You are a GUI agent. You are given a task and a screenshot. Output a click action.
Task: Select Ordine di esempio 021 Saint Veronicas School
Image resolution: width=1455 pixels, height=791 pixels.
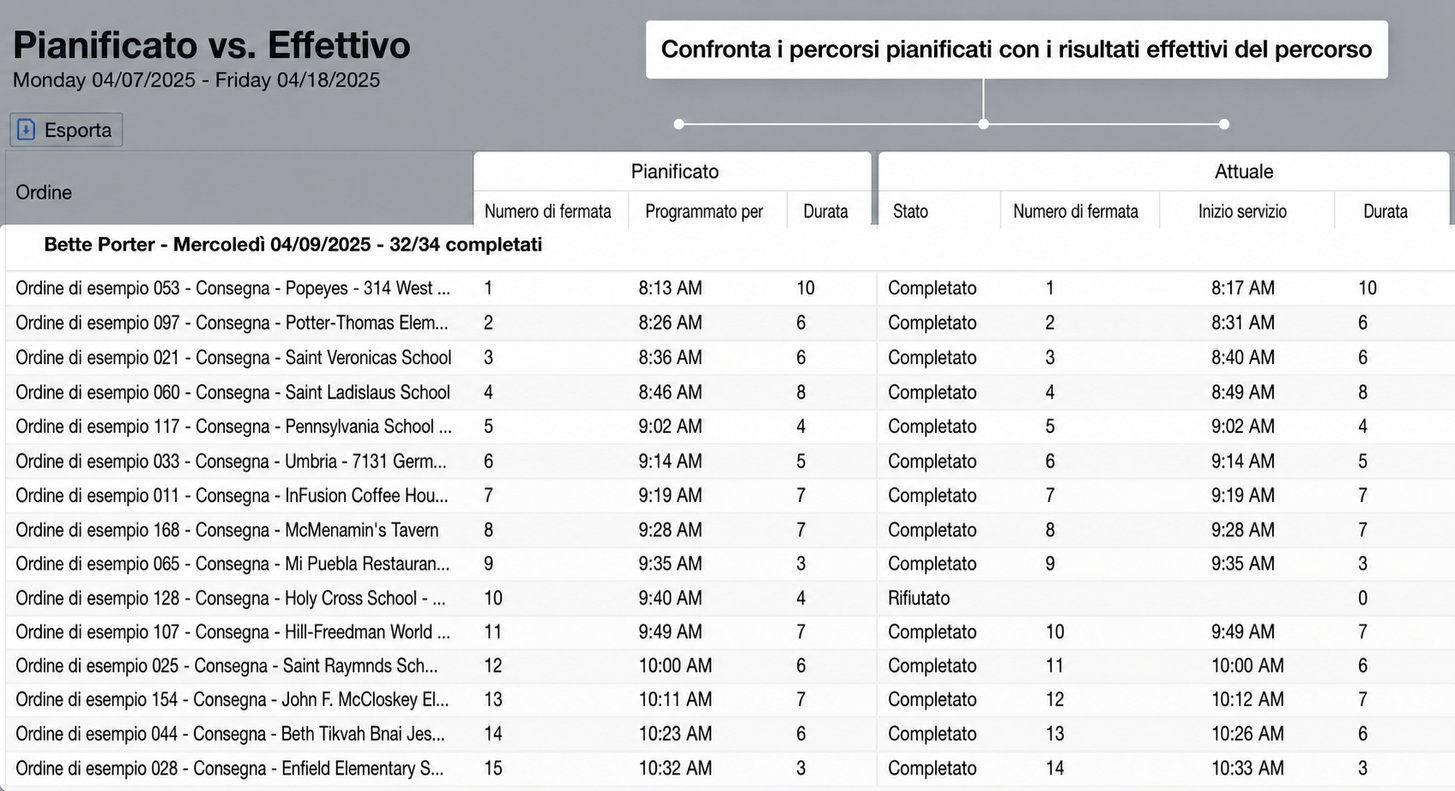233,357
